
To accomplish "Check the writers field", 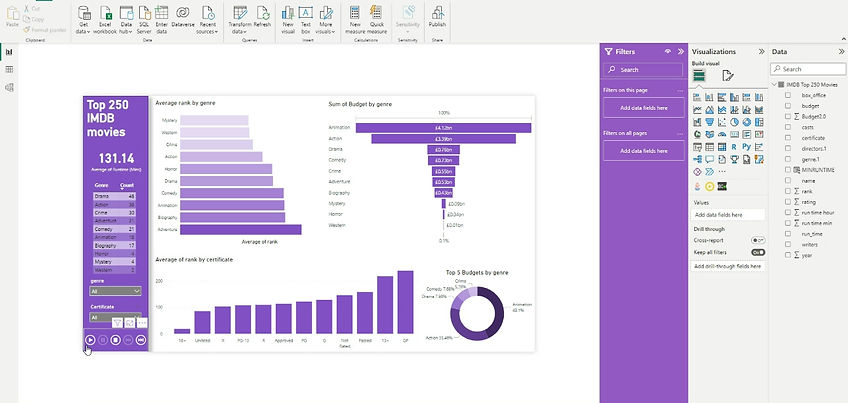I will click(x=788, y=245).
